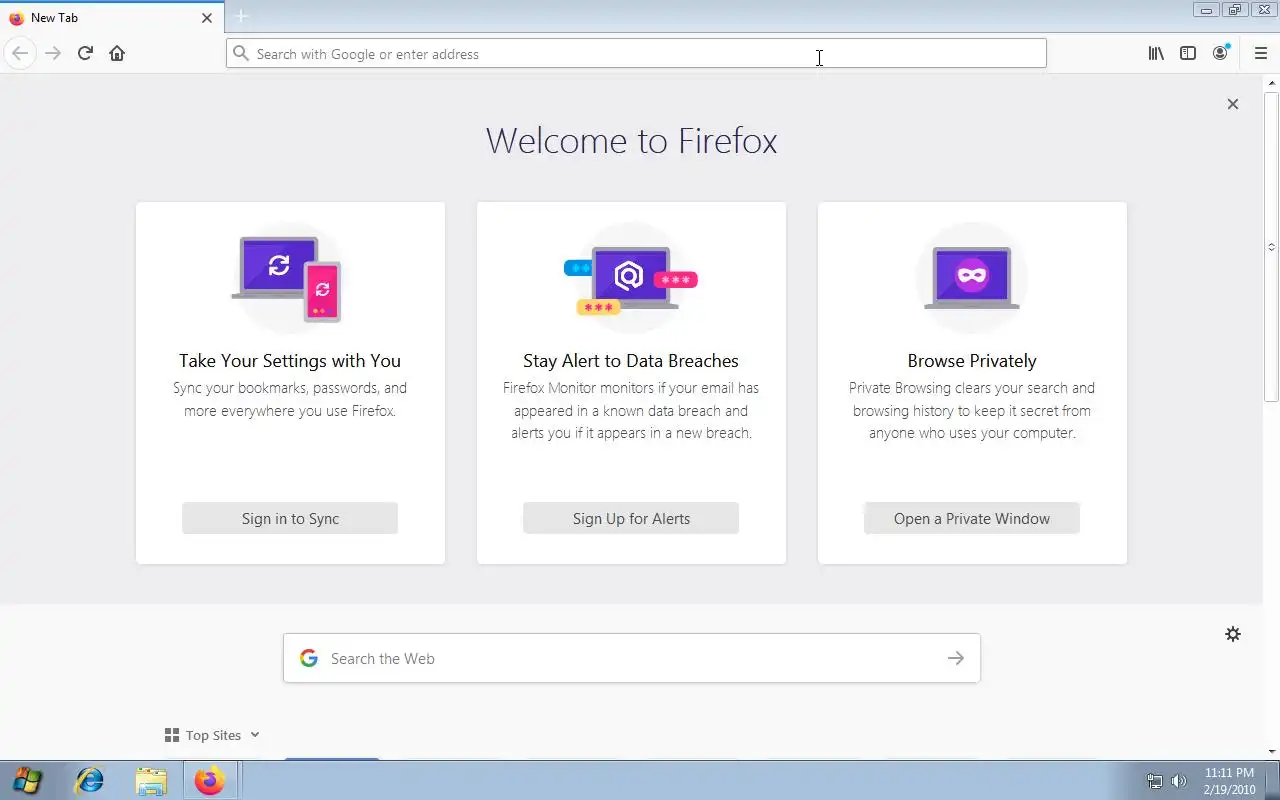Click Open a Private Window button
The width and height of the screenshot is (1280, 800).
click(972, 518)
